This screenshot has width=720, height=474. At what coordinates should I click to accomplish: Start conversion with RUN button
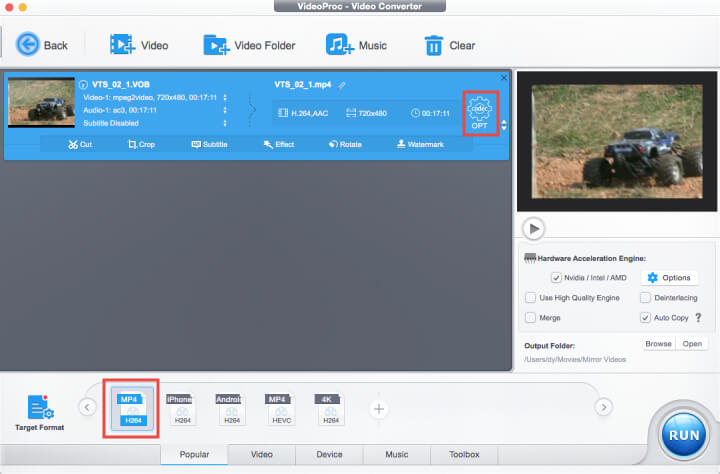684,434
